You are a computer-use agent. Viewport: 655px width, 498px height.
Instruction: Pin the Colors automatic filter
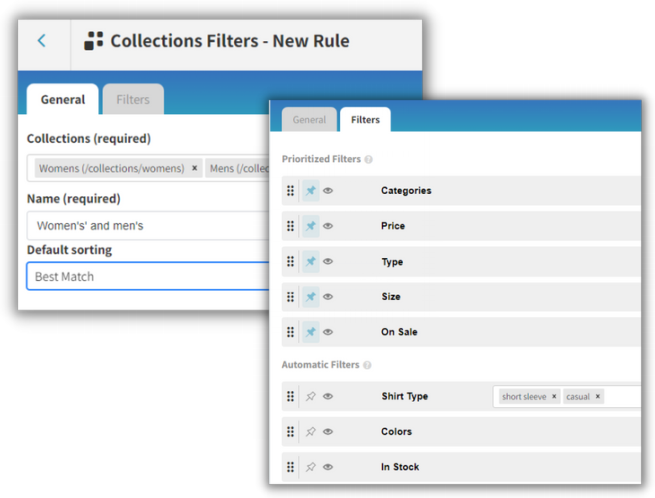click(x=310, y=432)
